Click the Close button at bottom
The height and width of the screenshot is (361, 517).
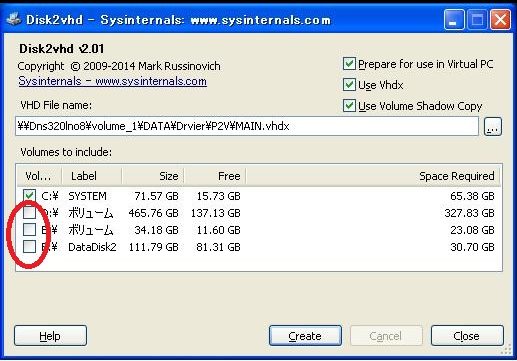pos(467,336)
